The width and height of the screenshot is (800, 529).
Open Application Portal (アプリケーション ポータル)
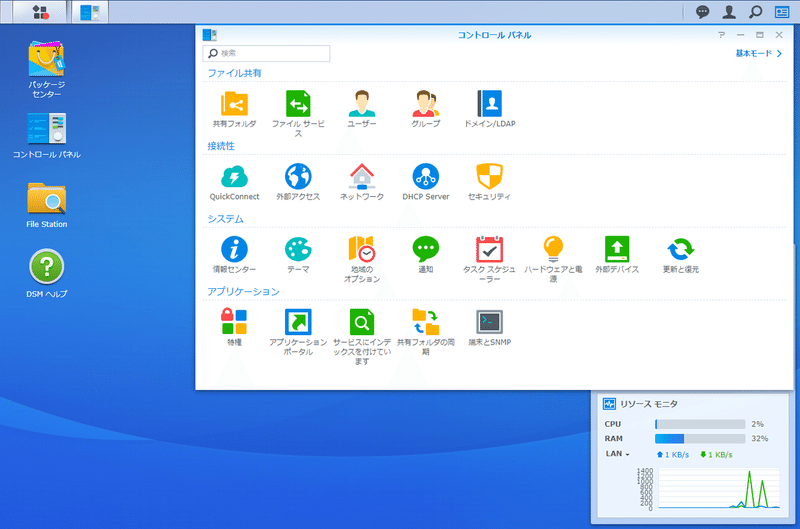tap(298, 322)
